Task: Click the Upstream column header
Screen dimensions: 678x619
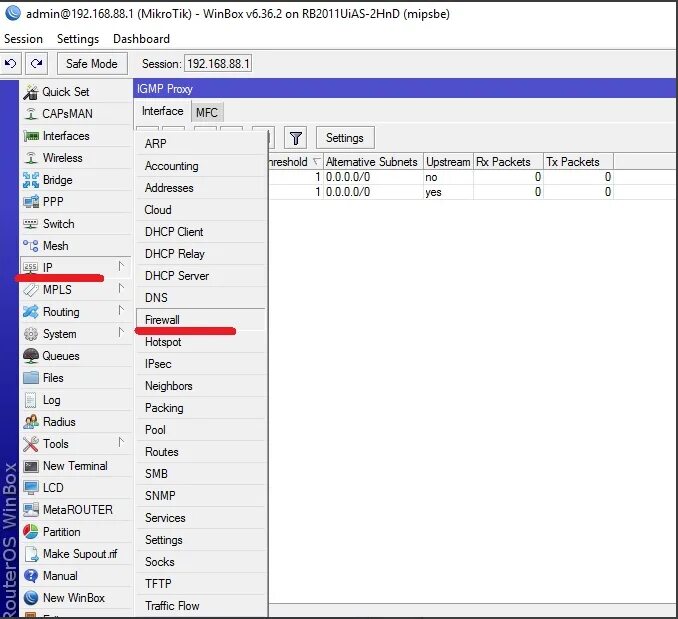Action: 448,162
